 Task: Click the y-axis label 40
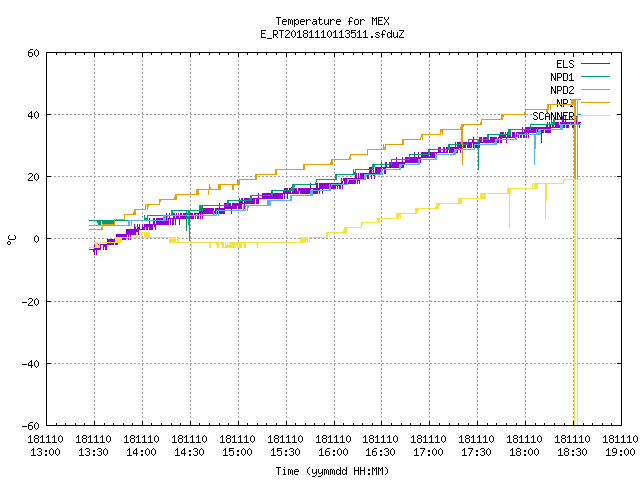(x=33, y=115)
